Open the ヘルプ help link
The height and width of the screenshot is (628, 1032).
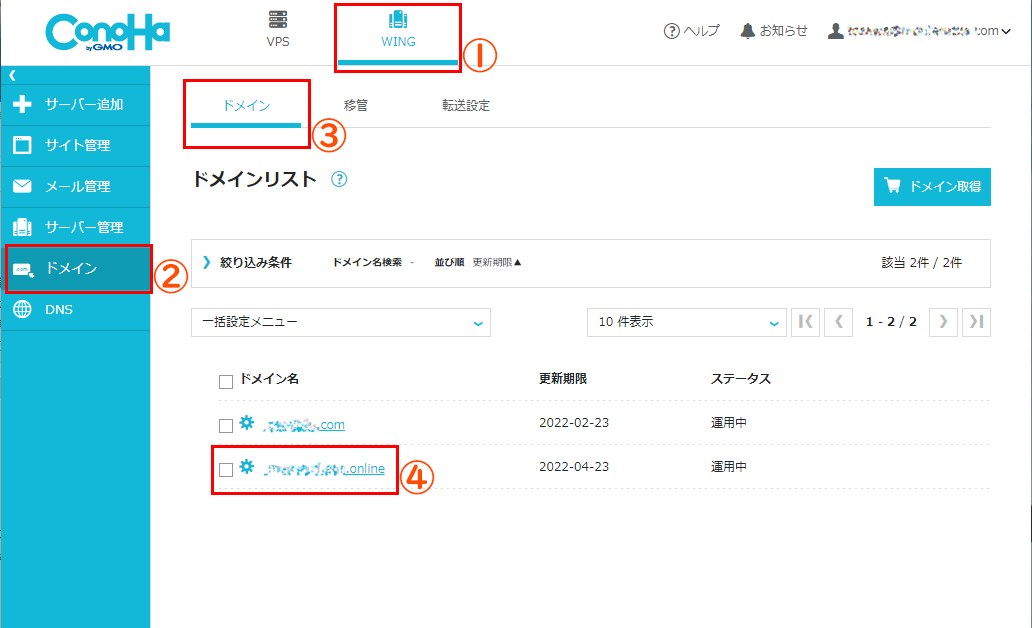(692, 31)
